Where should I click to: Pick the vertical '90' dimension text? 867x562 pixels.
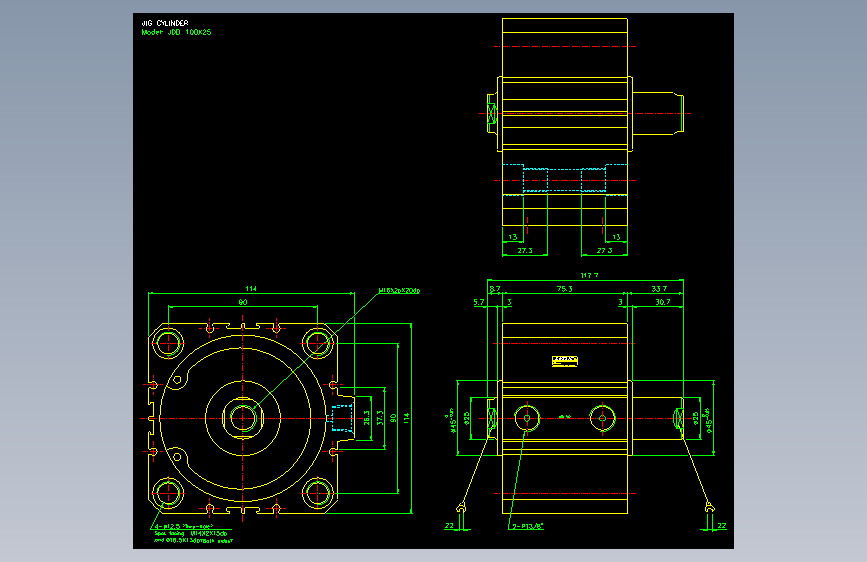393,418
